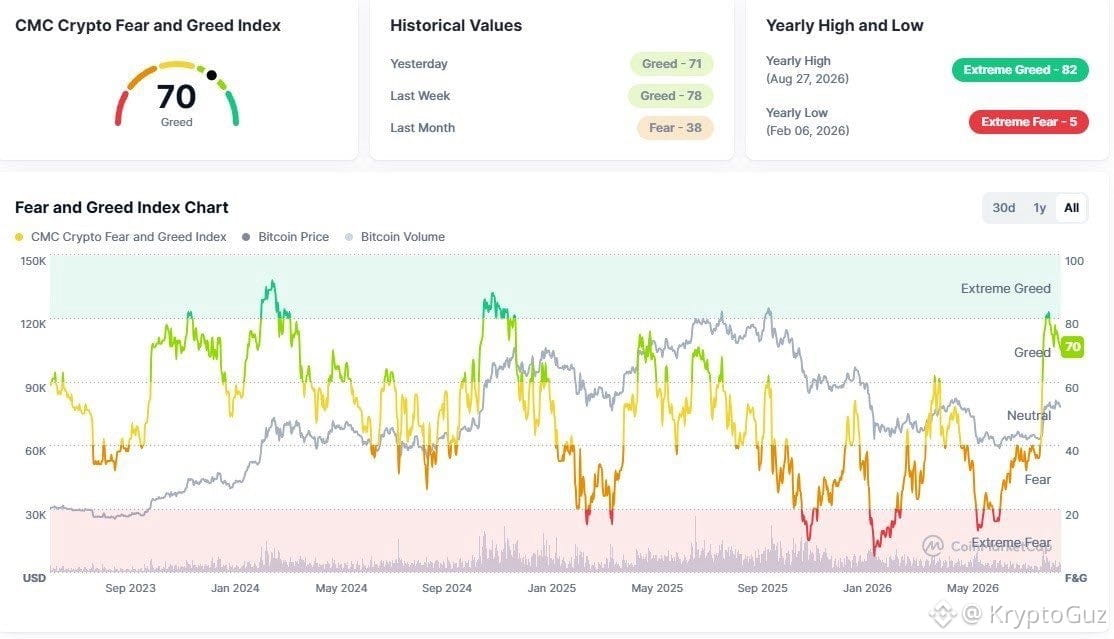The height and width of the screenshot is (639, 1114).
Task: Select the All time range tab
Action: coord(1071,208)
